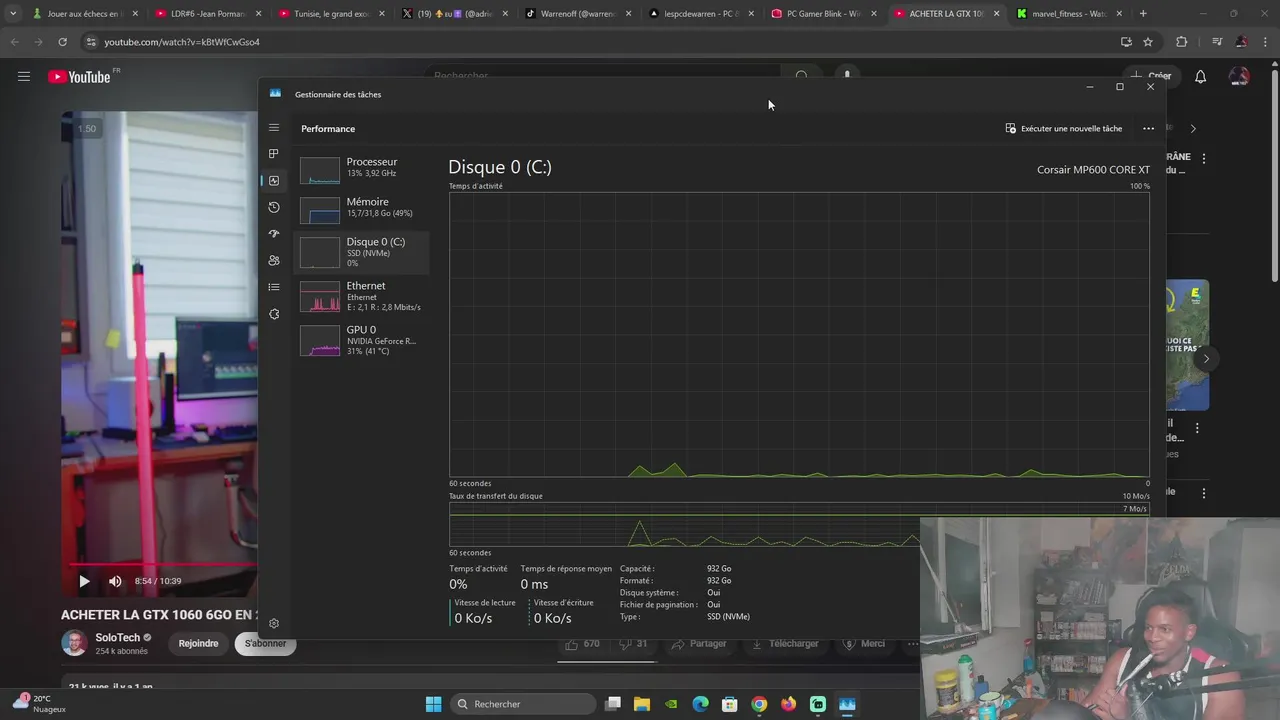Screen dimensions: 1280x720
Task: Open Processes page in Task Manager sidebar
Action: click(273, 154)
